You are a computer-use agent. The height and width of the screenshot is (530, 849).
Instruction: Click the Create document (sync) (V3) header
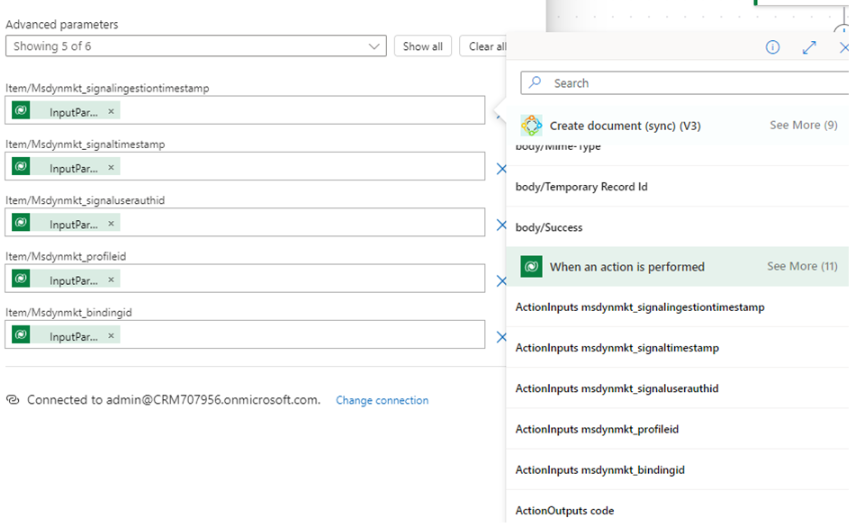[x=625, y=126]
